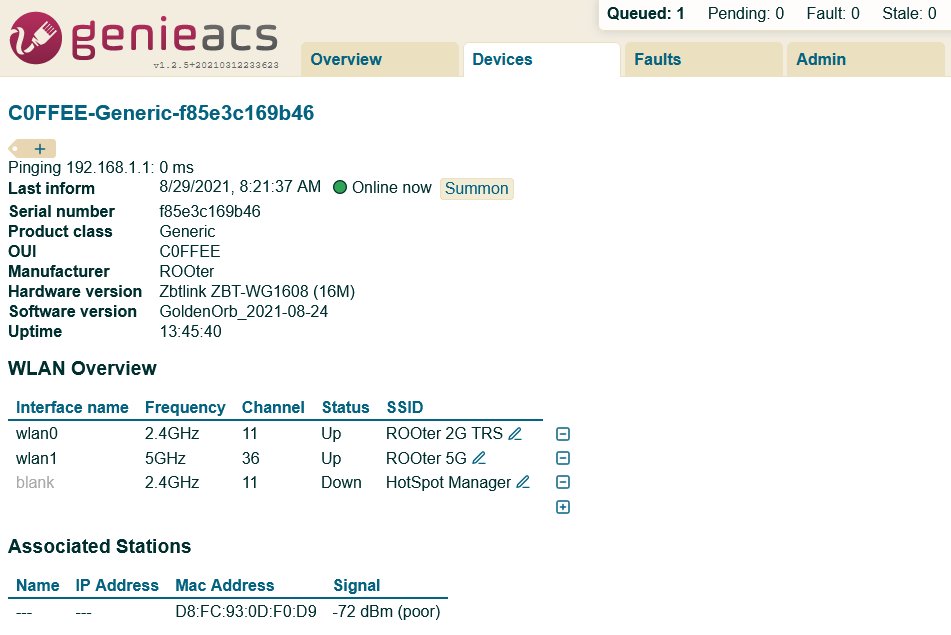Edit the HotSpot Manager SSID
This screenshot has width=951, height=635.
(x=523, y=482)
